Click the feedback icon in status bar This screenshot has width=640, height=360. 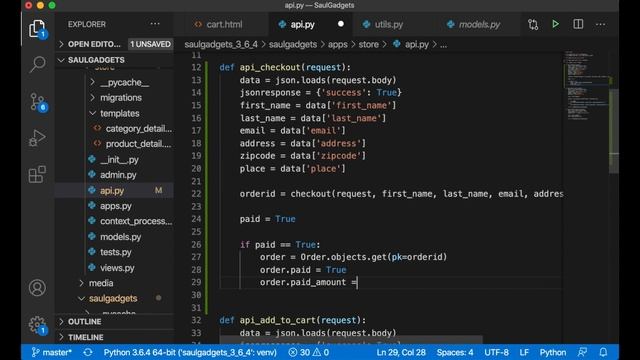click(582, 352)
